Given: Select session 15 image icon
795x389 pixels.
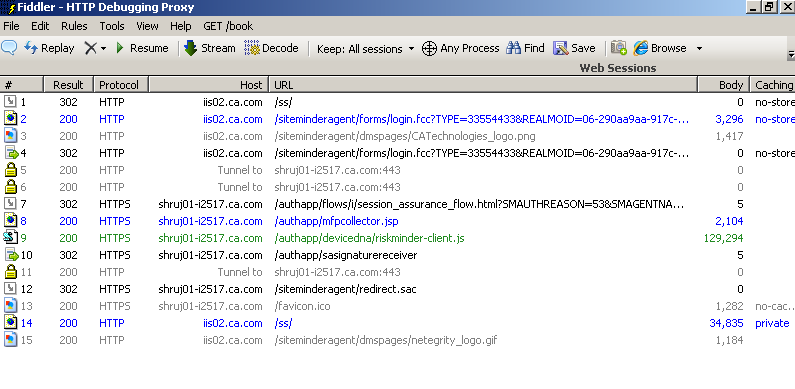Looking at the screenshot, I should pyautogui.click(x=11, y=340).
